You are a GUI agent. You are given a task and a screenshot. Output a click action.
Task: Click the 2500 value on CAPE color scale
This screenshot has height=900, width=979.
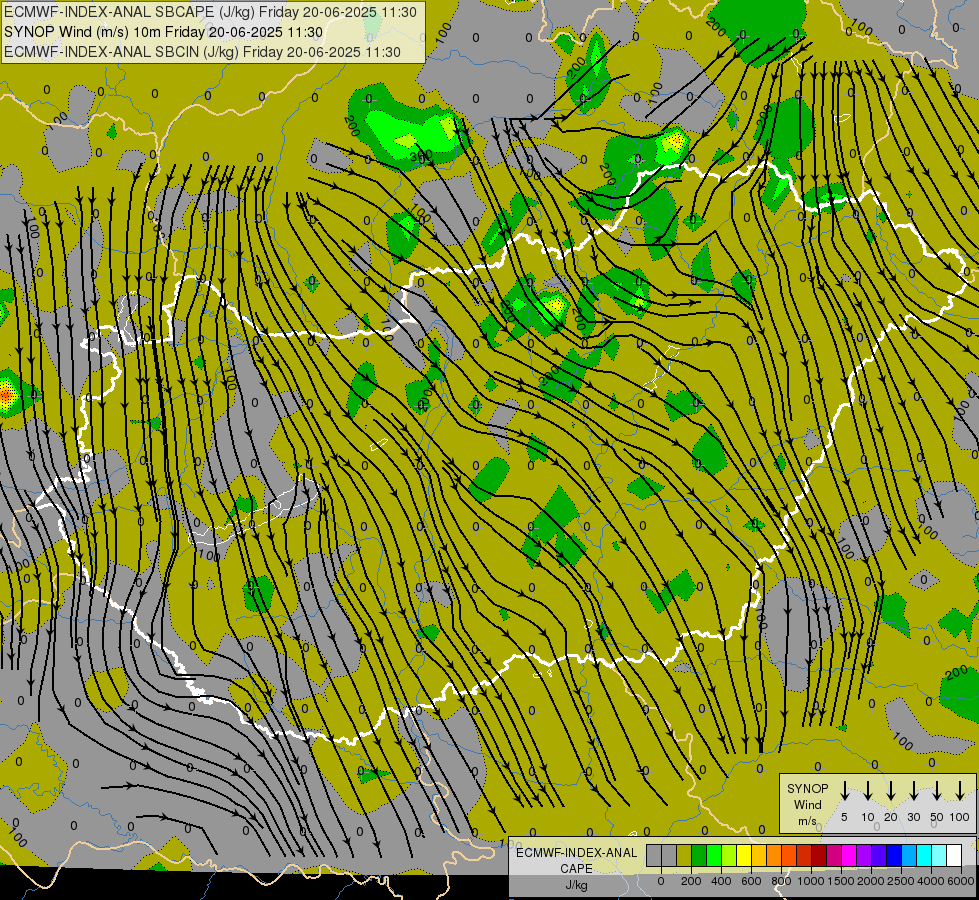901,881
